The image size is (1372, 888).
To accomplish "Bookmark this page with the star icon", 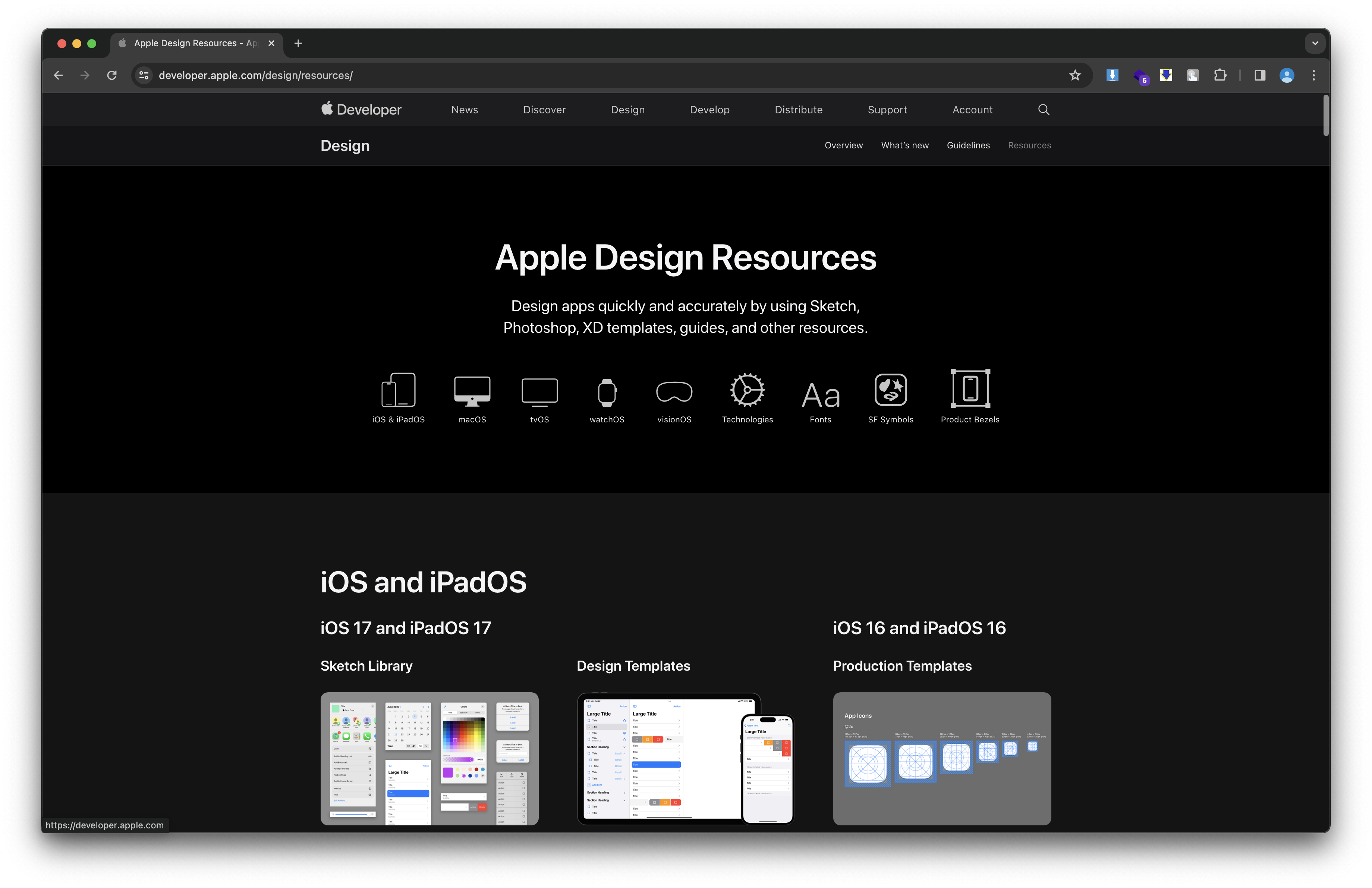I will point(1074,75).
